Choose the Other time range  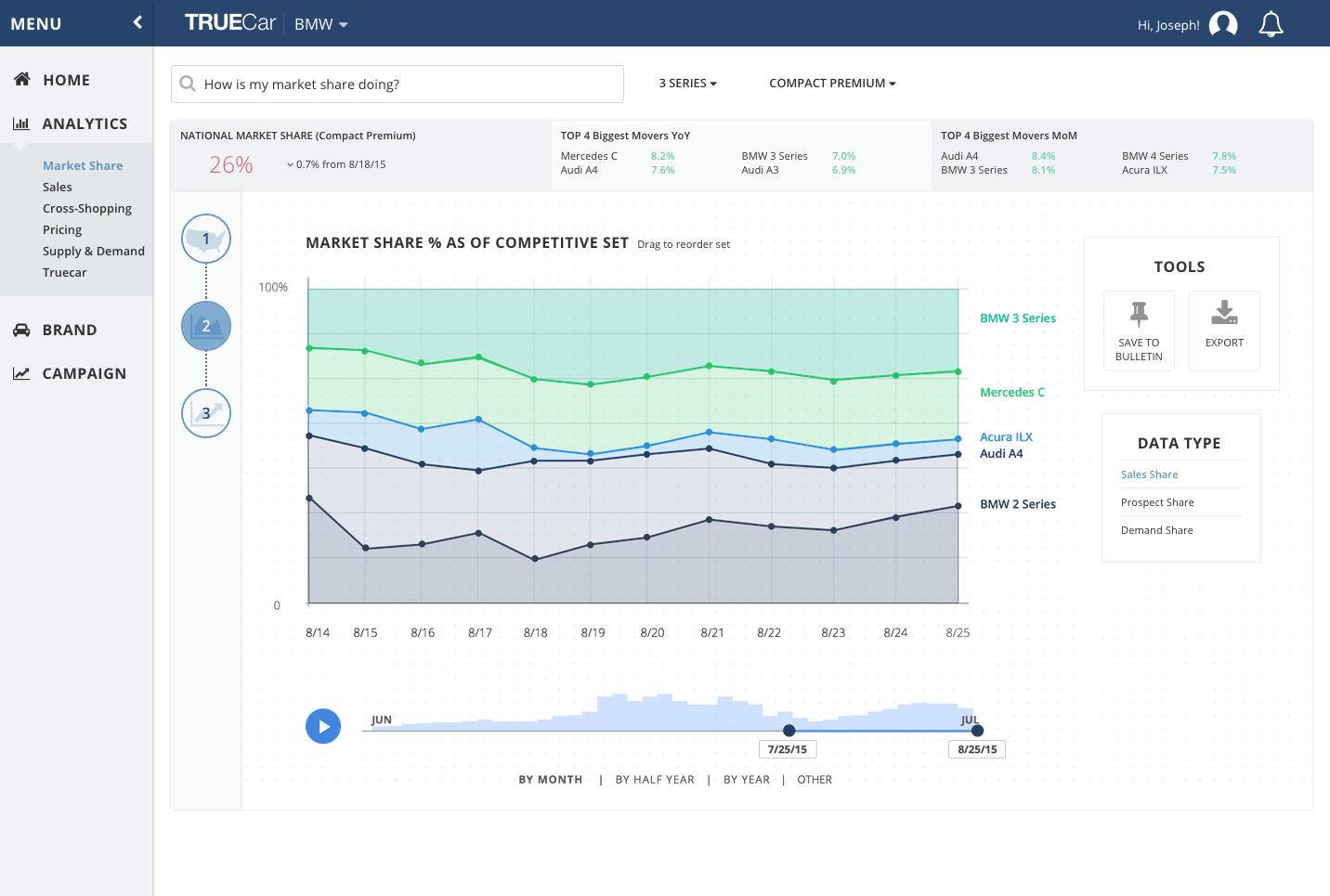pyautogui.click(x=815, y=780)
